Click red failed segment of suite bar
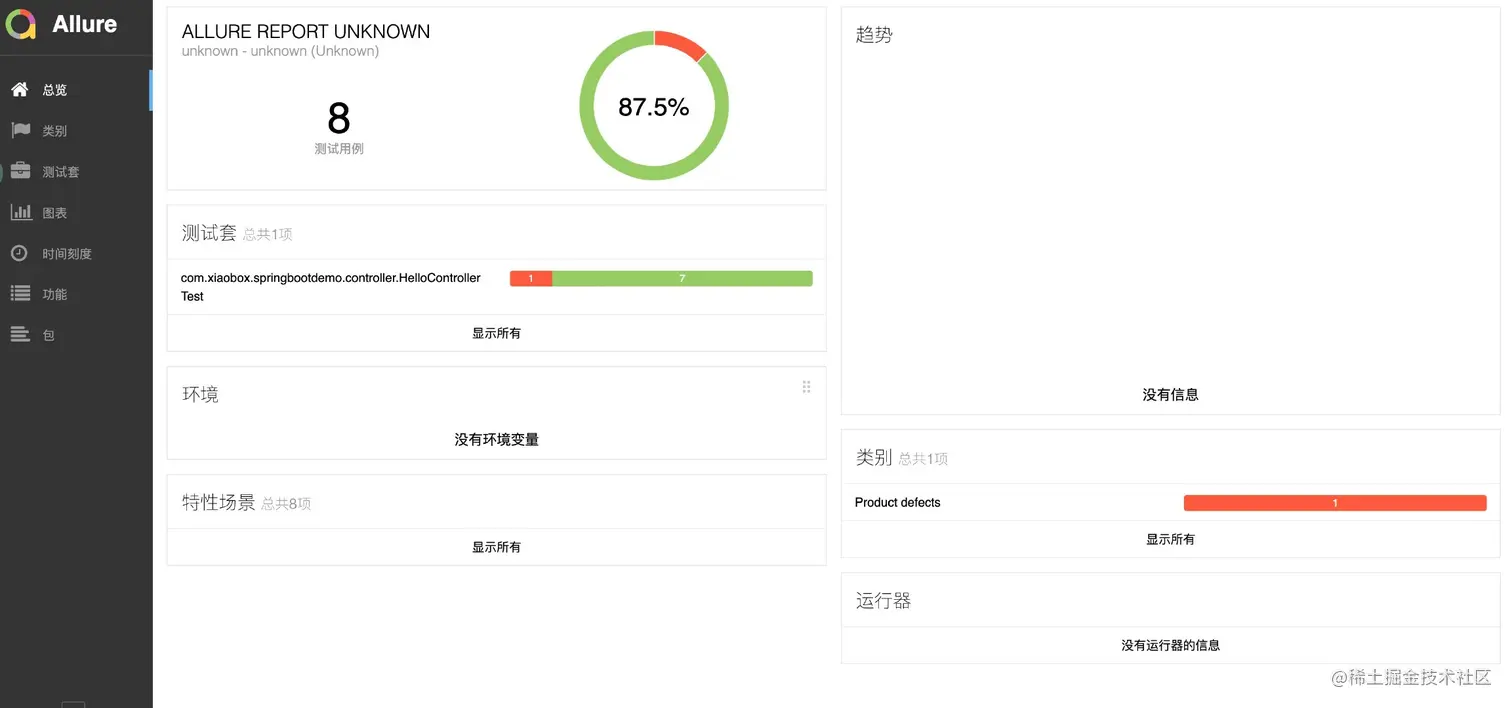The height and width of the screenshot is (708, 1512). pyautogui.click(x=531, y=279)
